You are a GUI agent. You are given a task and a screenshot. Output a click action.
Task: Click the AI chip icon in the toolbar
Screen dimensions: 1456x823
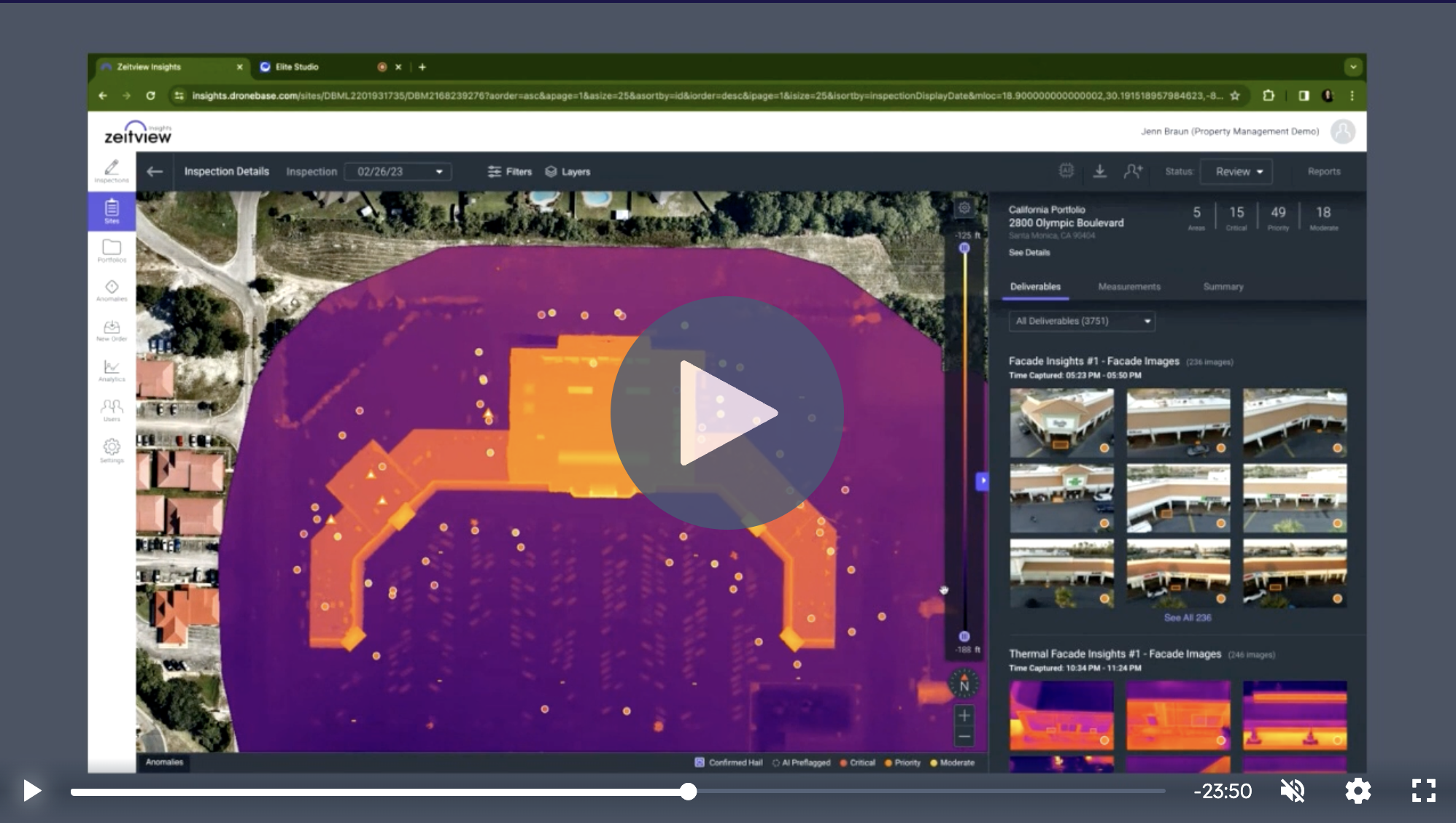point(1066,171)
